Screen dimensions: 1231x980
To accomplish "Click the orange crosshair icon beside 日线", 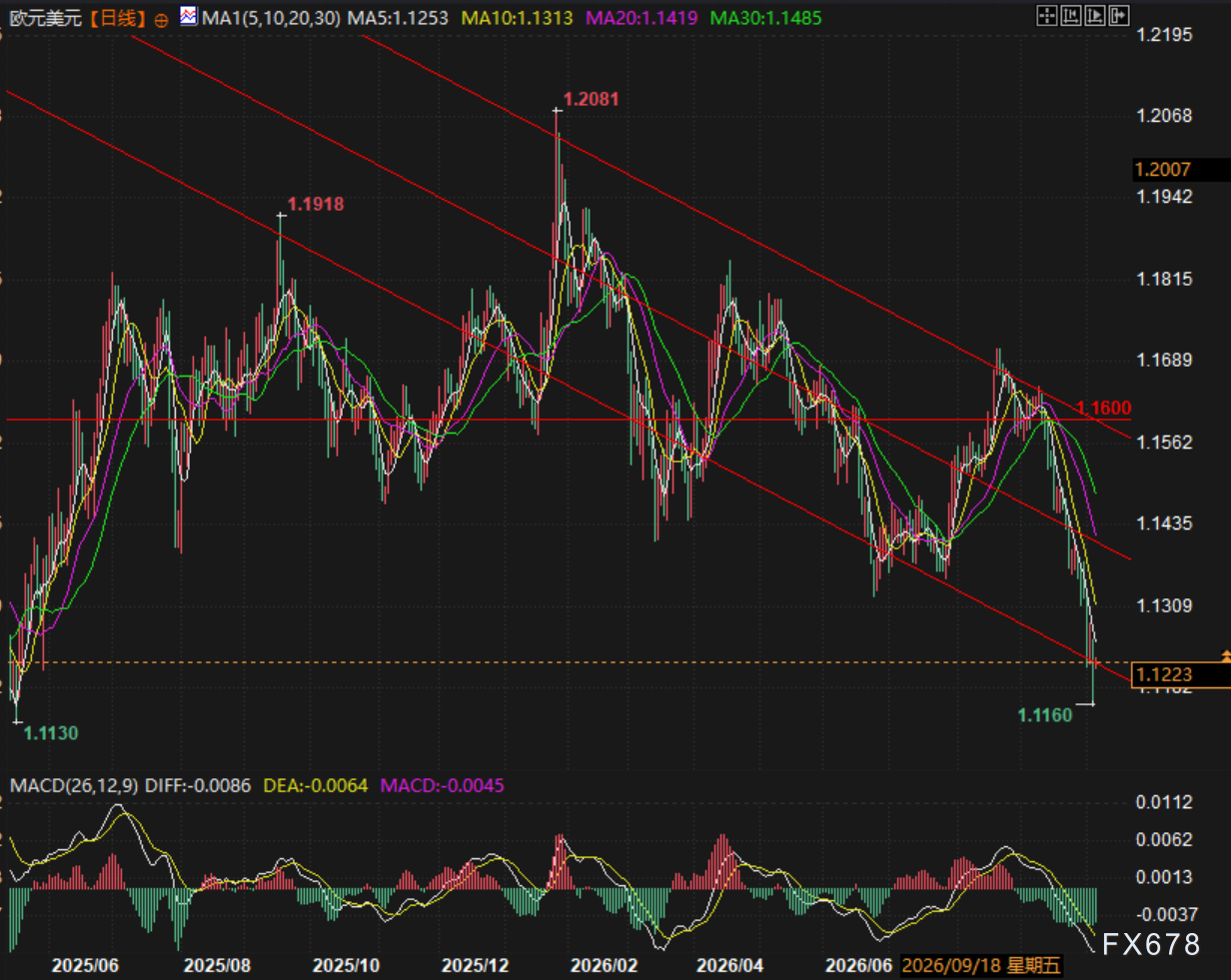I will 161,19.
